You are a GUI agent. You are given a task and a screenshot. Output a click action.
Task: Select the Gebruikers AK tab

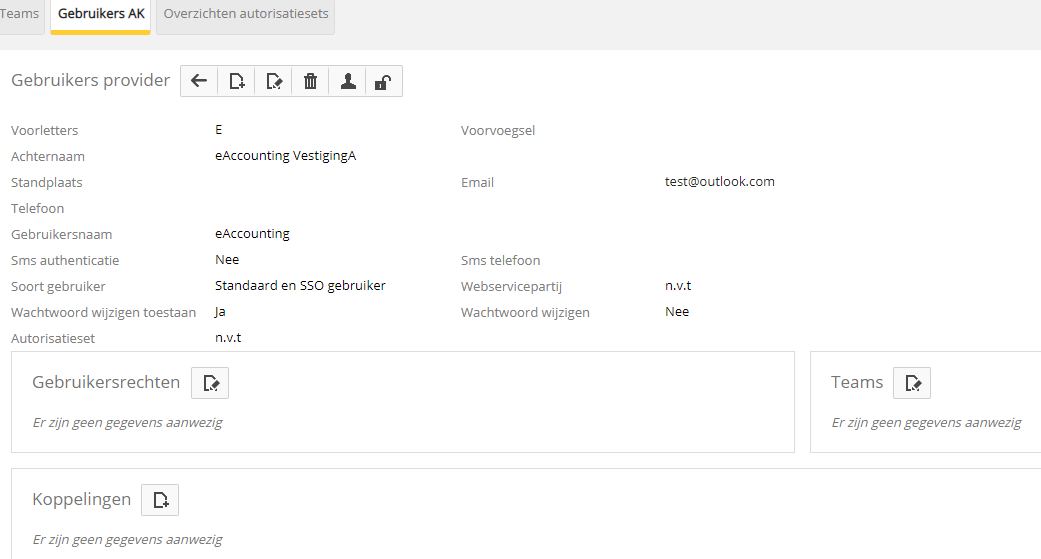pos(101,15)
